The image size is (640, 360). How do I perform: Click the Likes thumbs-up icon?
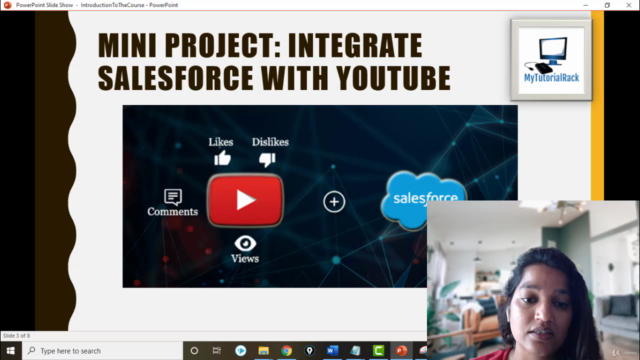[x=222, y=158]
